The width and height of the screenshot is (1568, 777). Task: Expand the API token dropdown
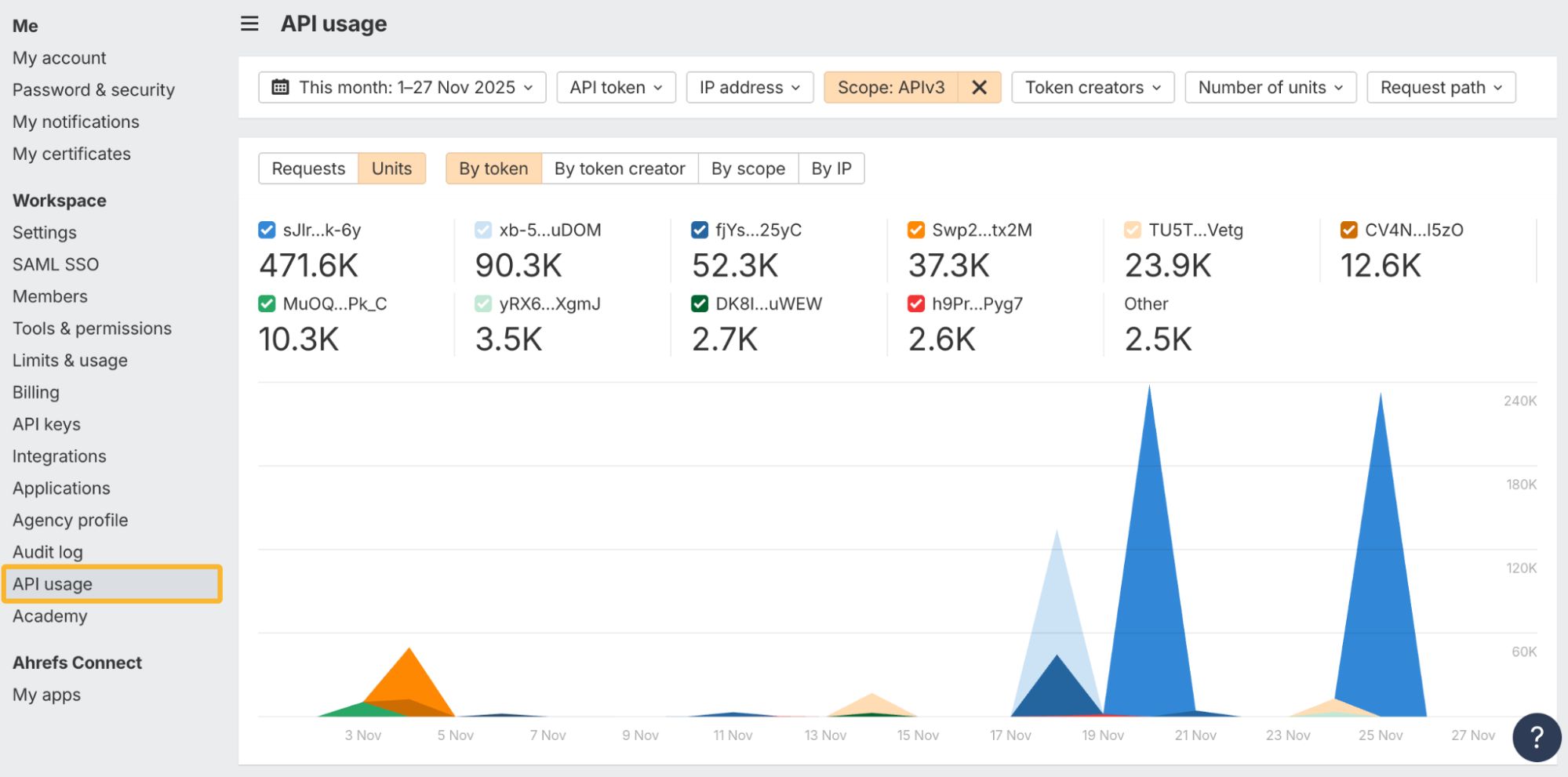(x=616, y=87)
